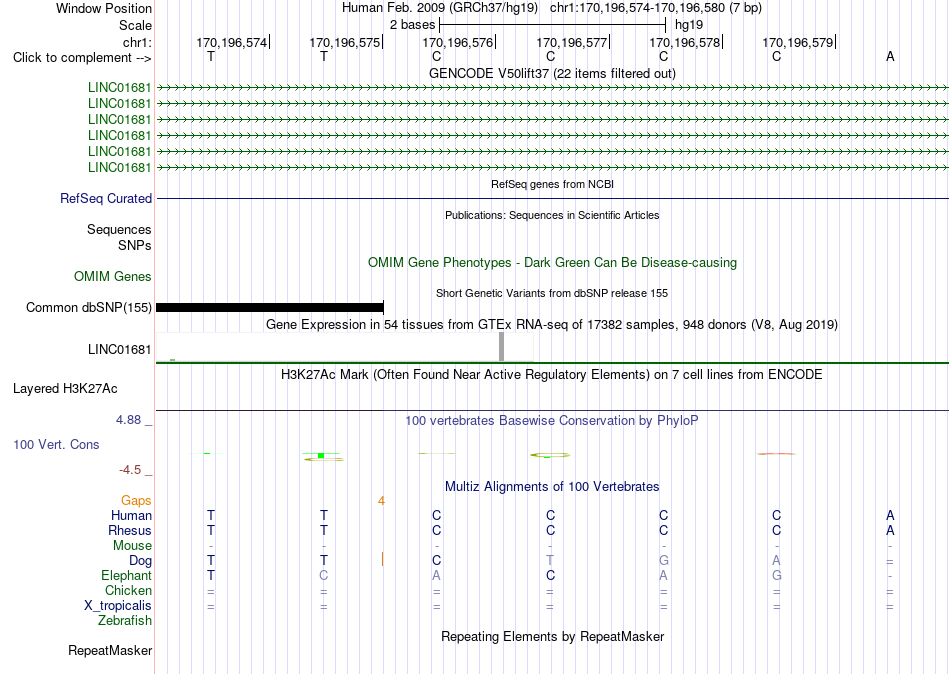Click the base A in the complement row

point(889,56)
